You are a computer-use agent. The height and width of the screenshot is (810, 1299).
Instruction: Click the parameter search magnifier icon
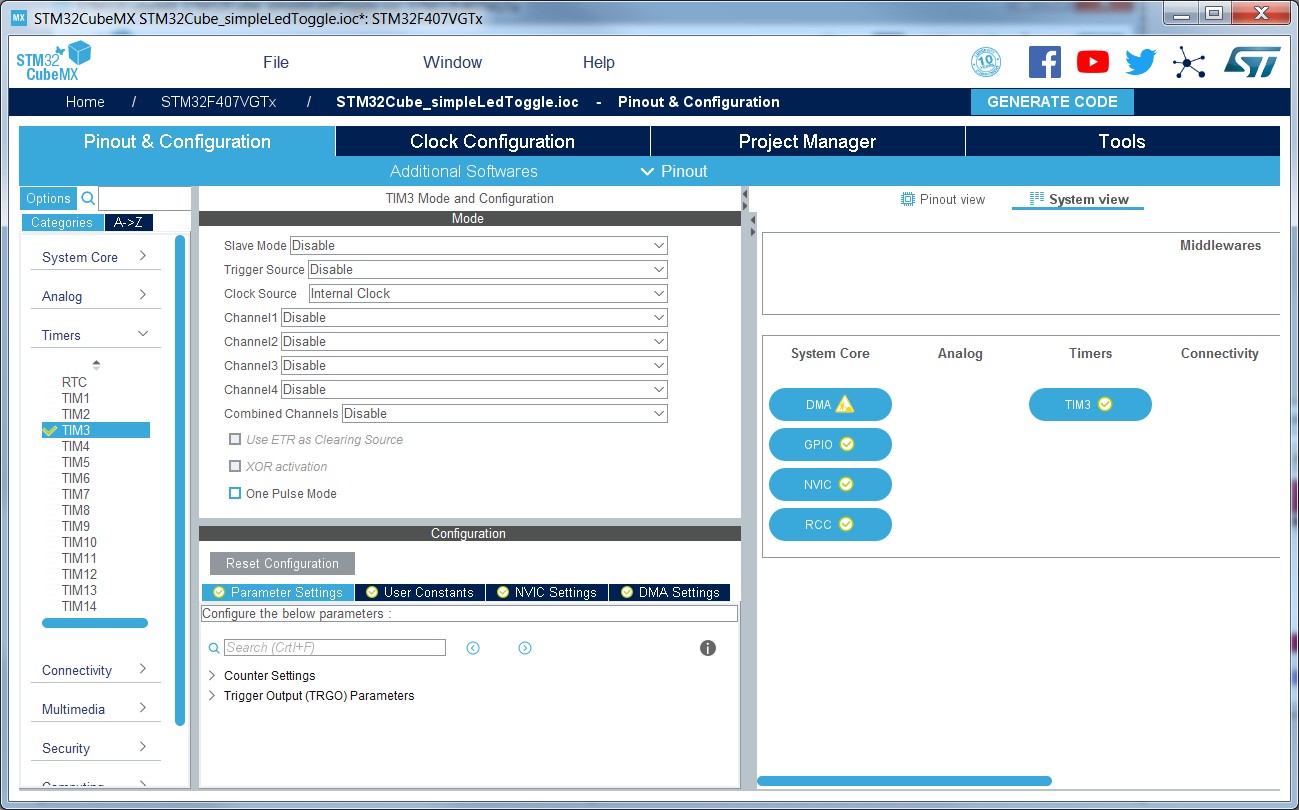click(x=213, y=648)
